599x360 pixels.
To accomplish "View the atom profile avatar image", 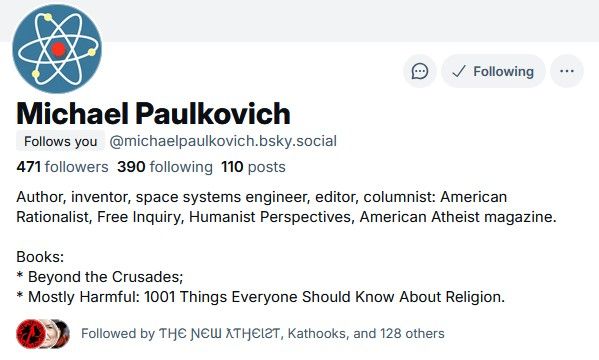I will point(57,49).
